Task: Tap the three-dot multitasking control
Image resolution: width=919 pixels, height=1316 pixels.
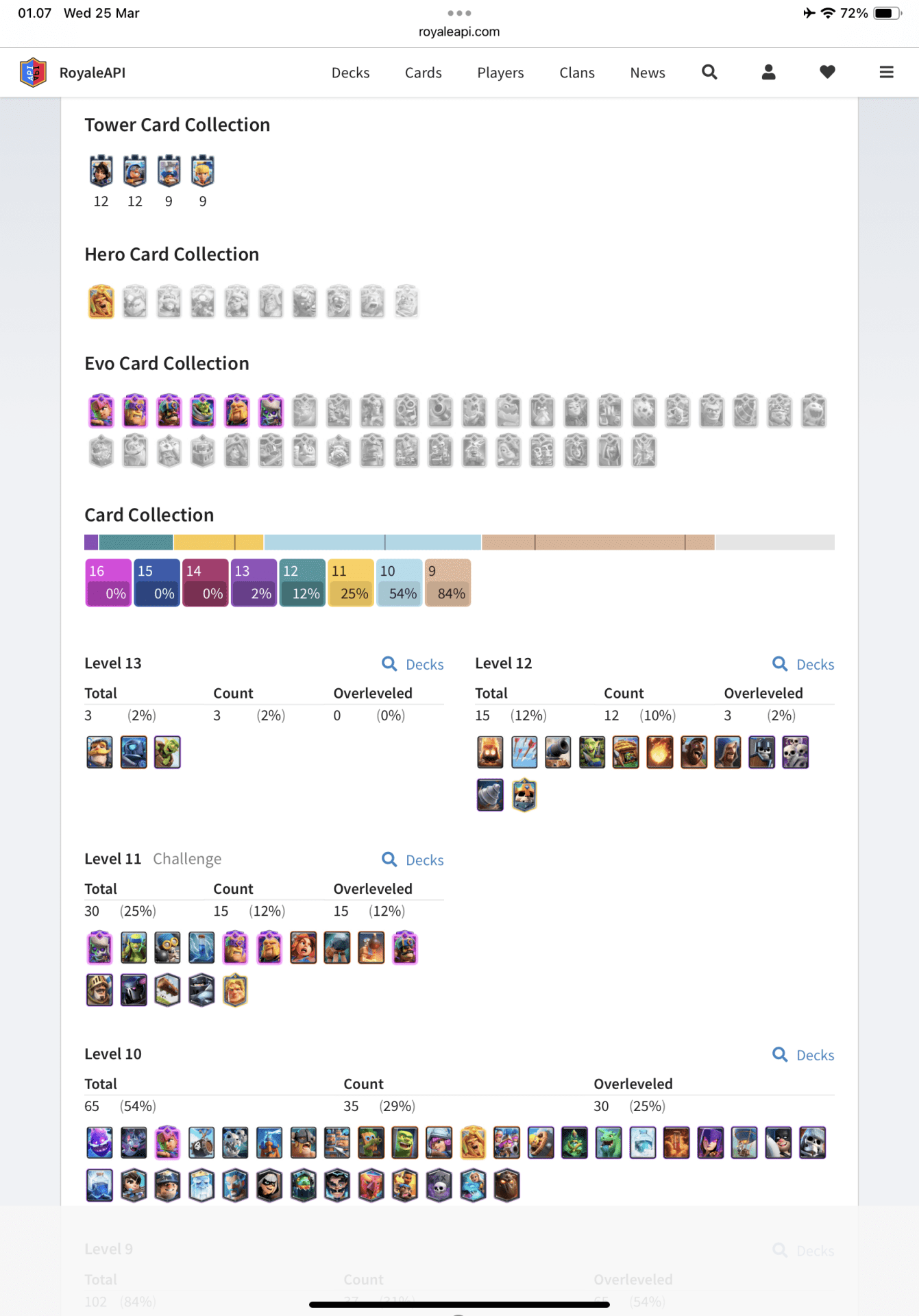Action: [x=459, y=13]
